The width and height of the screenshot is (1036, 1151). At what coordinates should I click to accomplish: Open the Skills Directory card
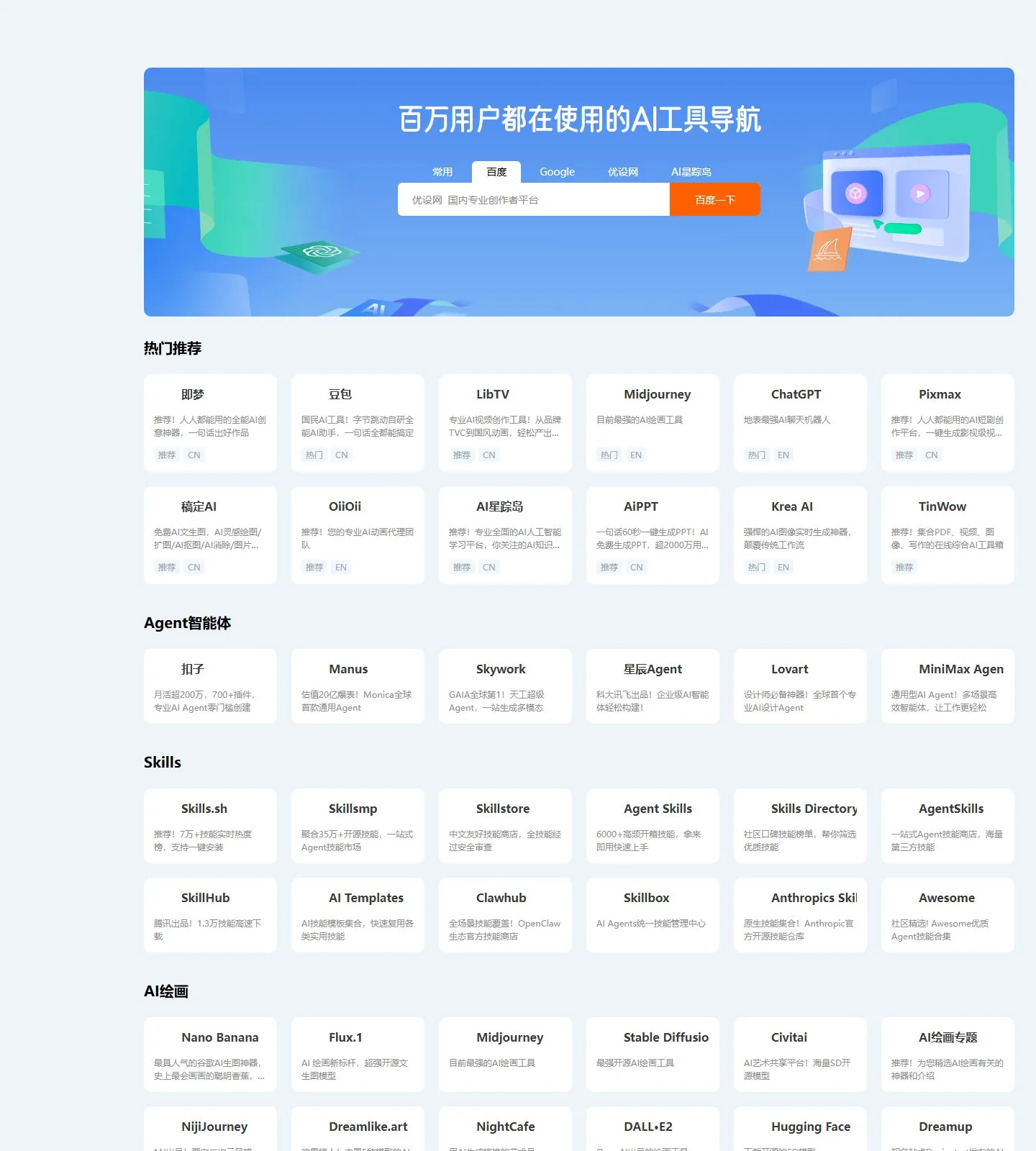(800, 826)
